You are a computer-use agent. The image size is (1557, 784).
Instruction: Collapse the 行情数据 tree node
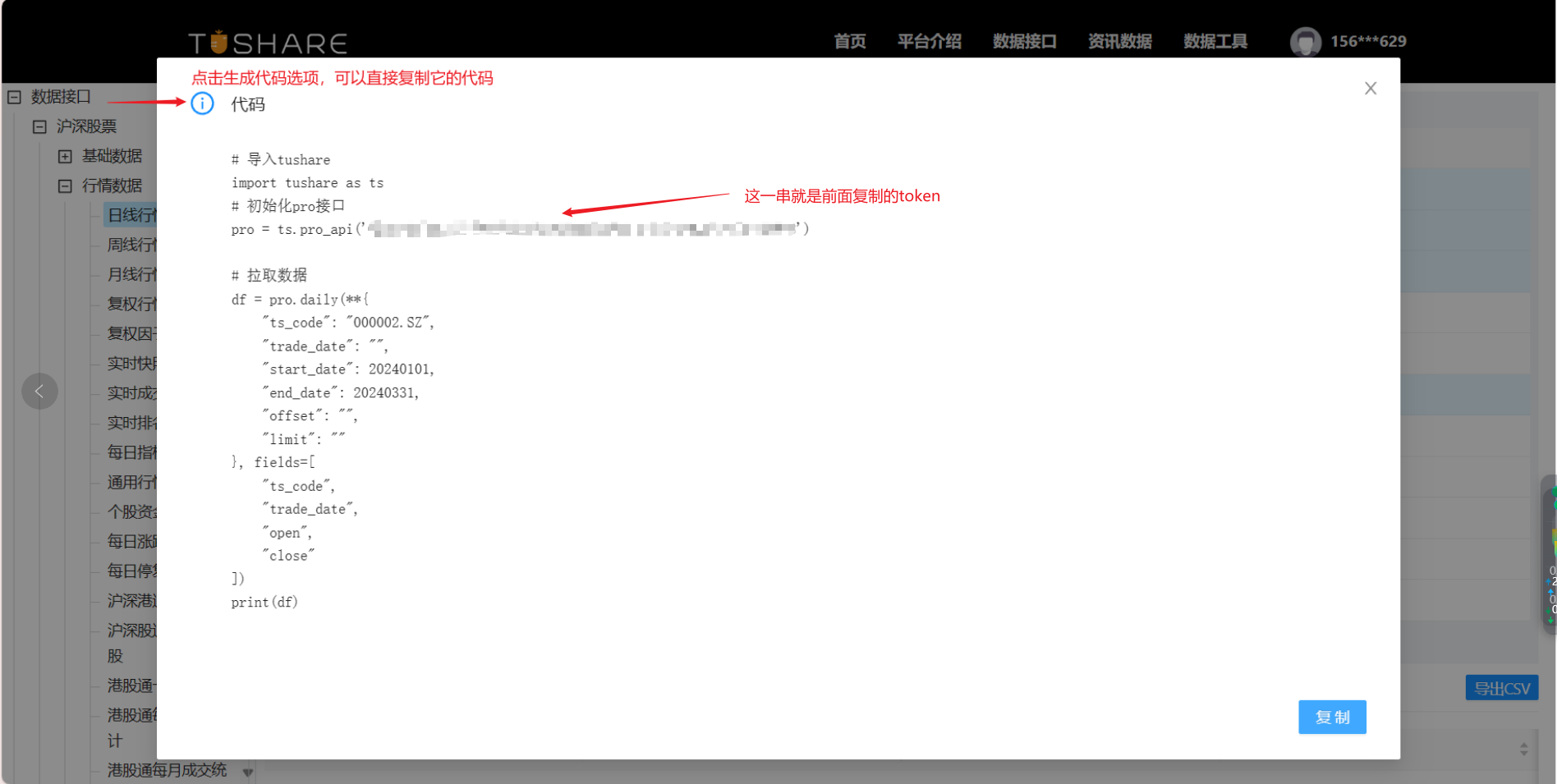click(x=65, y=186)
